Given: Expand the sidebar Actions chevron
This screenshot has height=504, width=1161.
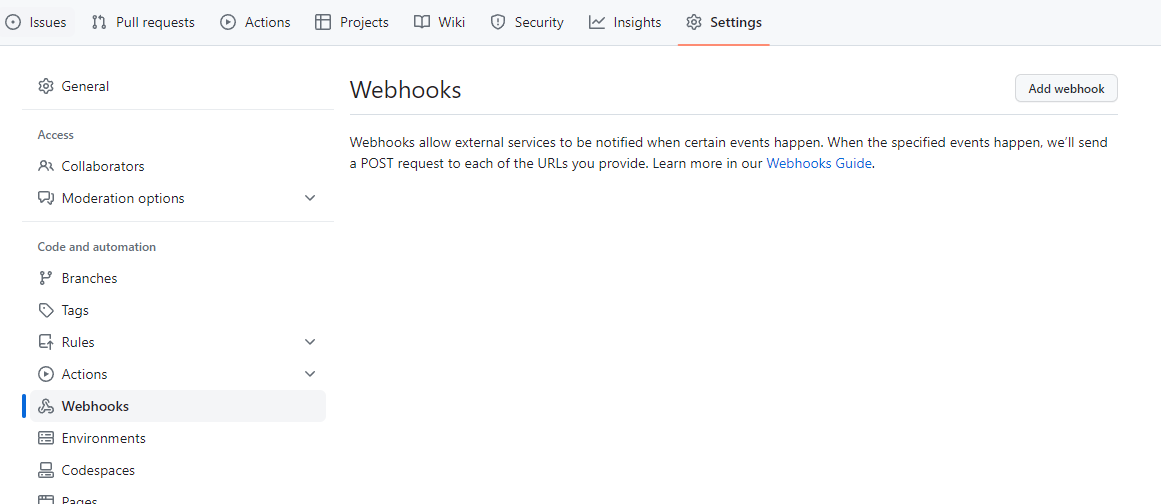Looking at the screenshot, I should pos(310,374).
